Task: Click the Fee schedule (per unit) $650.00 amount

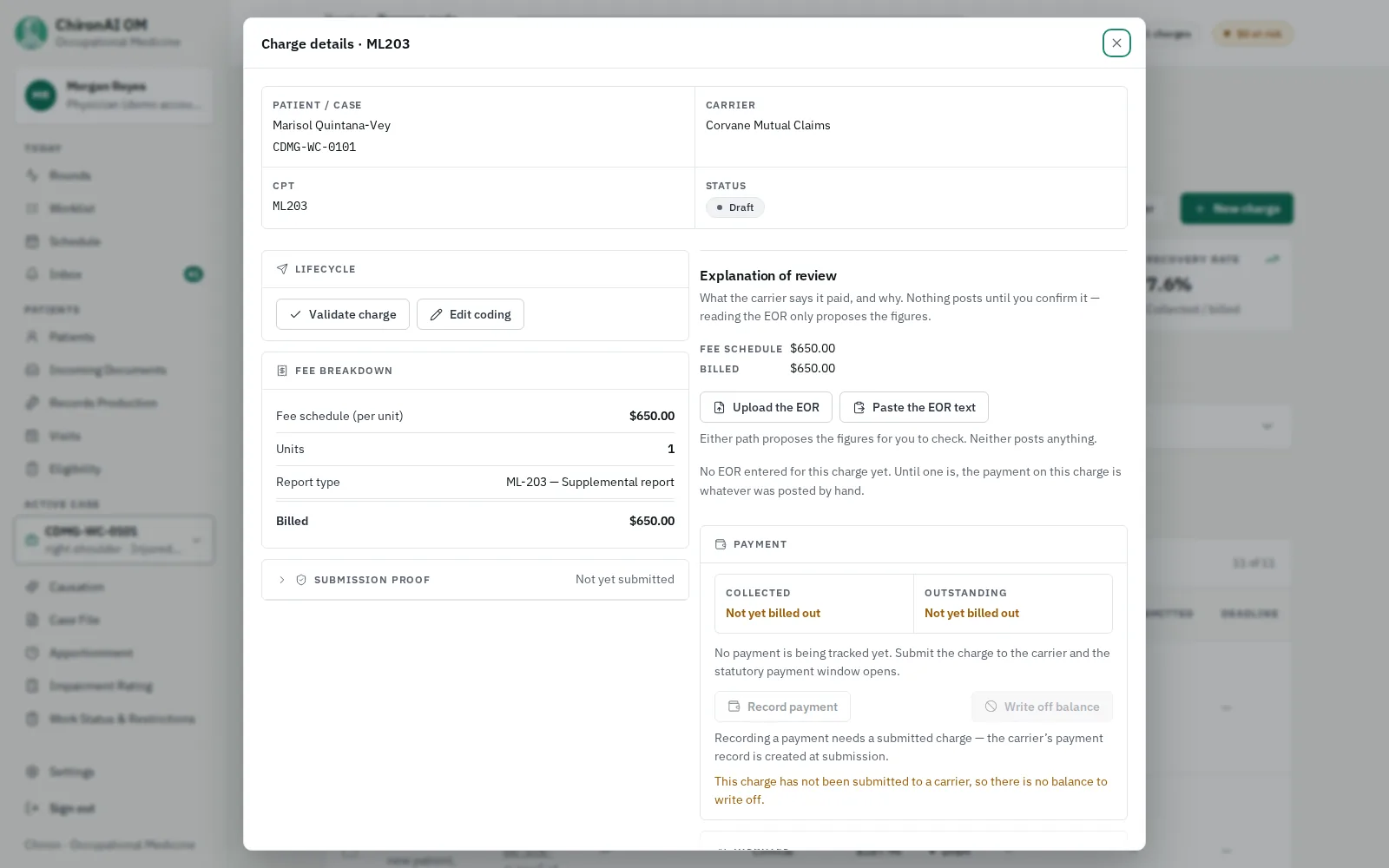Action: click(x=652, y=416)
